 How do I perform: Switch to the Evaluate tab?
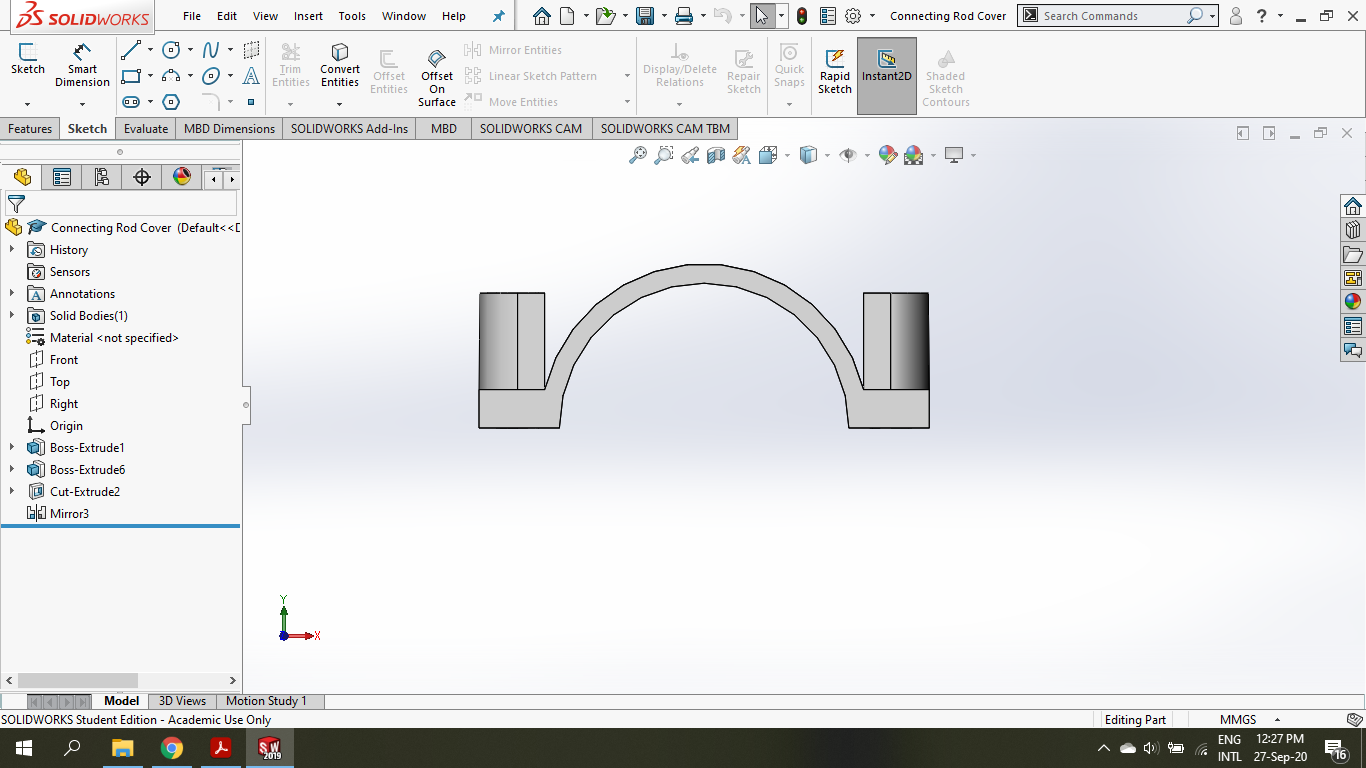click(x=145, y=128)
